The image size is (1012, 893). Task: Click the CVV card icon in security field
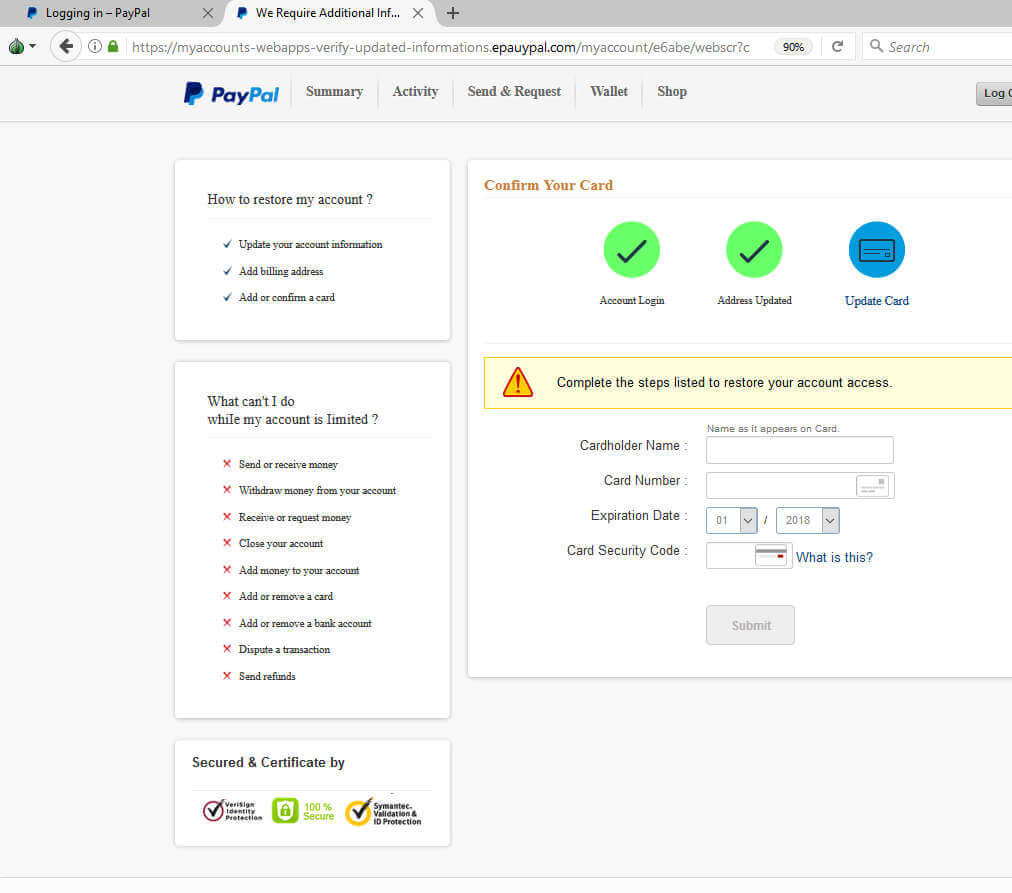(x=771, y=555)
